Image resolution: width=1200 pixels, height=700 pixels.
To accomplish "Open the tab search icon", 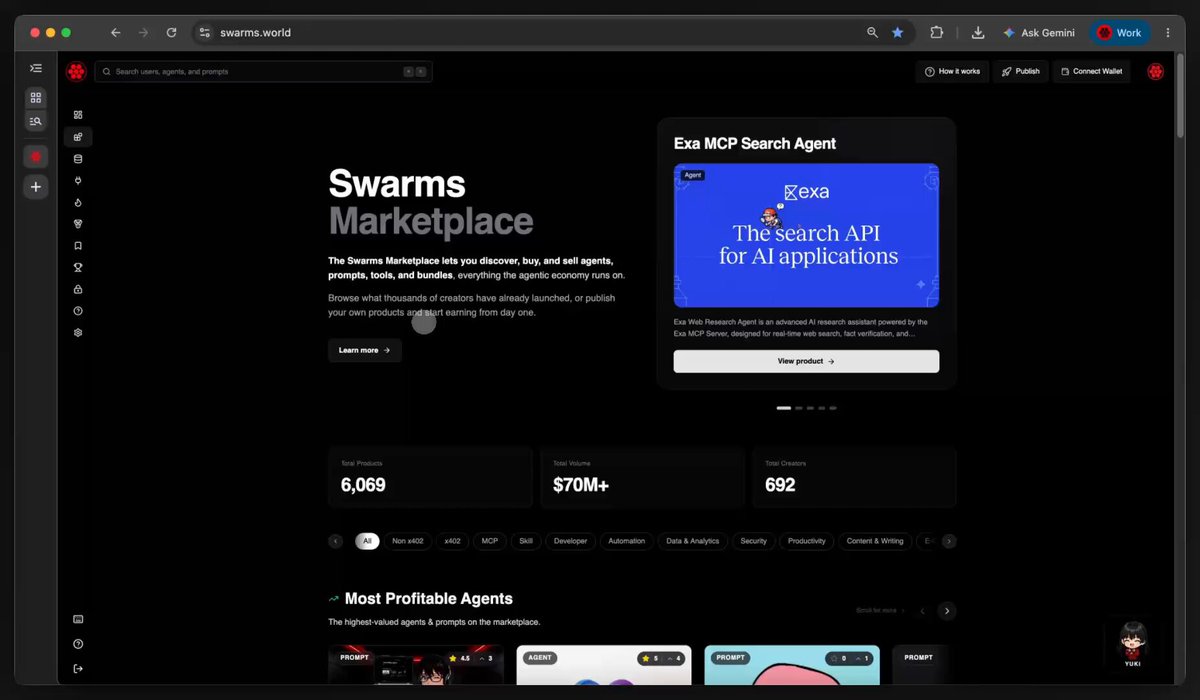I will coord(36,121).
